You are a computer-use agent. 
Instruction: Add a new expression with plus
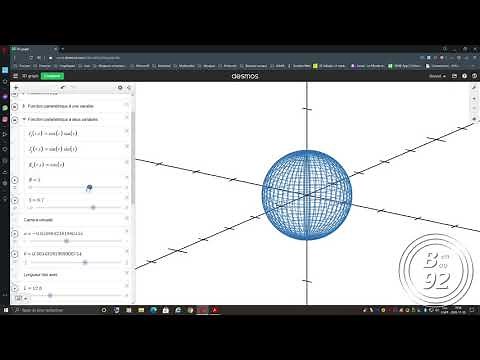(x=16, y=87)
